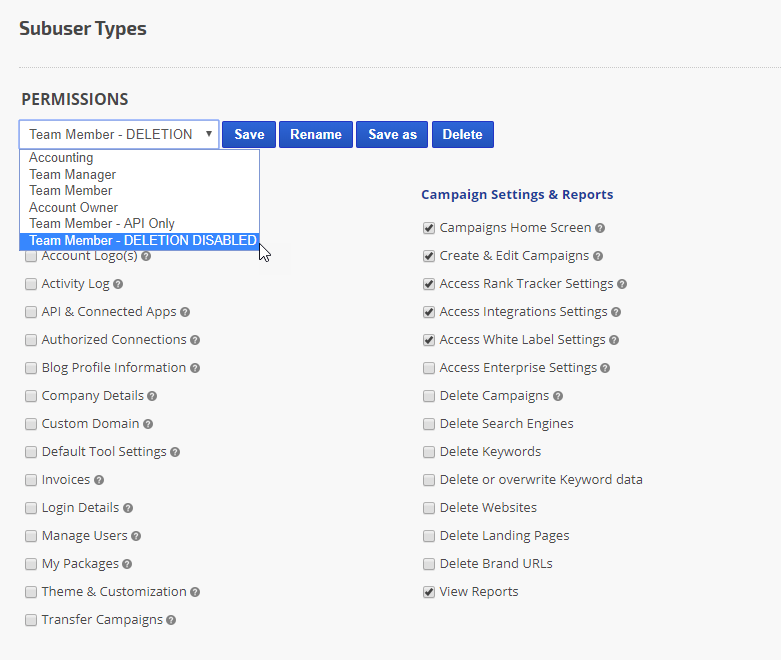
Task: Click help icon beside Campaigns Home Screen
Action: click(x=600, y=228)
